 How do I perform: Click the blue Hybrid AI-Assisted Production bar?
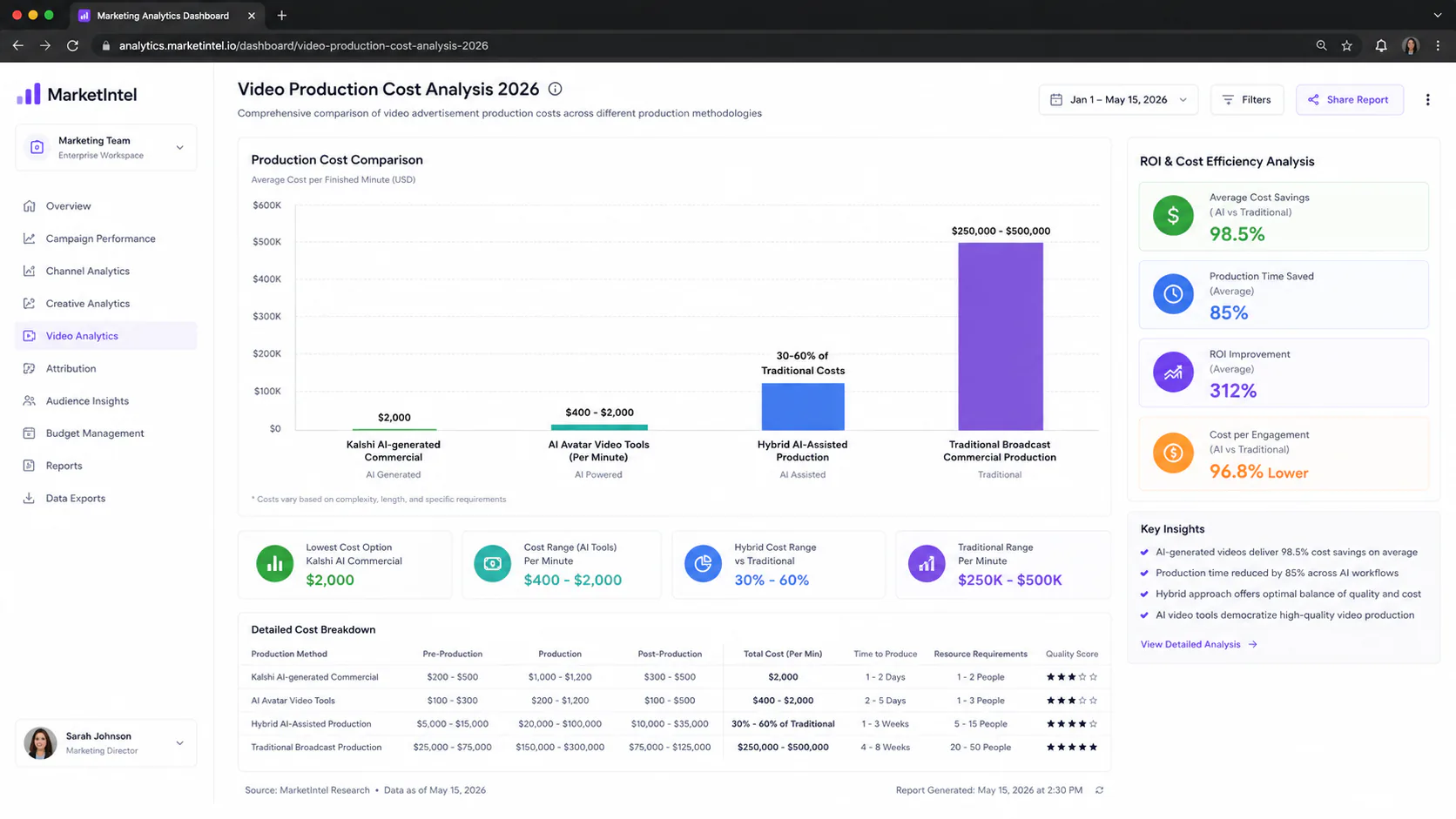point(803,406)
